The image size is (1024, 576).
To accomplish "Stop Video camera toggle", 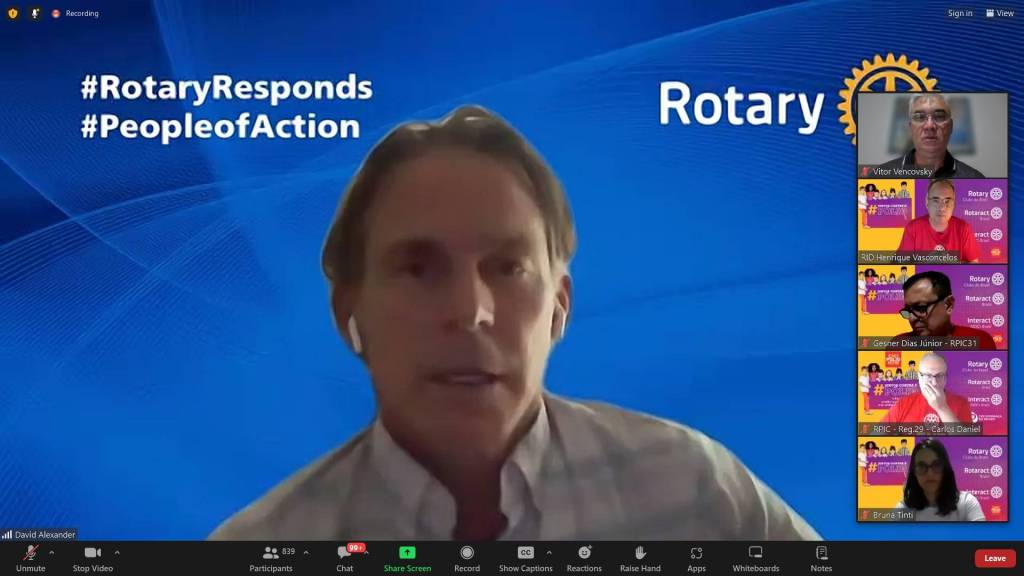I will (x=93, y=557).
